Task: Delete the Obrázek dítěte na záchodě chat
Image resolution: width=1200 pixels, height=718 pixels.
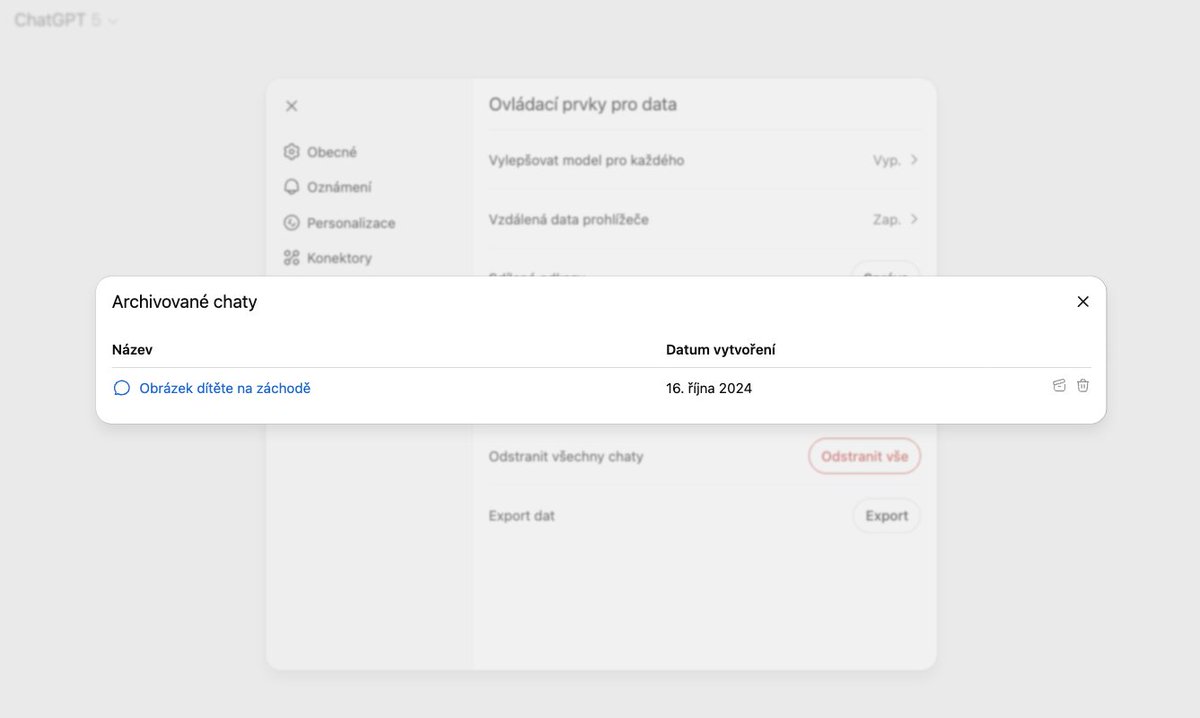Action: [1083, 386]
